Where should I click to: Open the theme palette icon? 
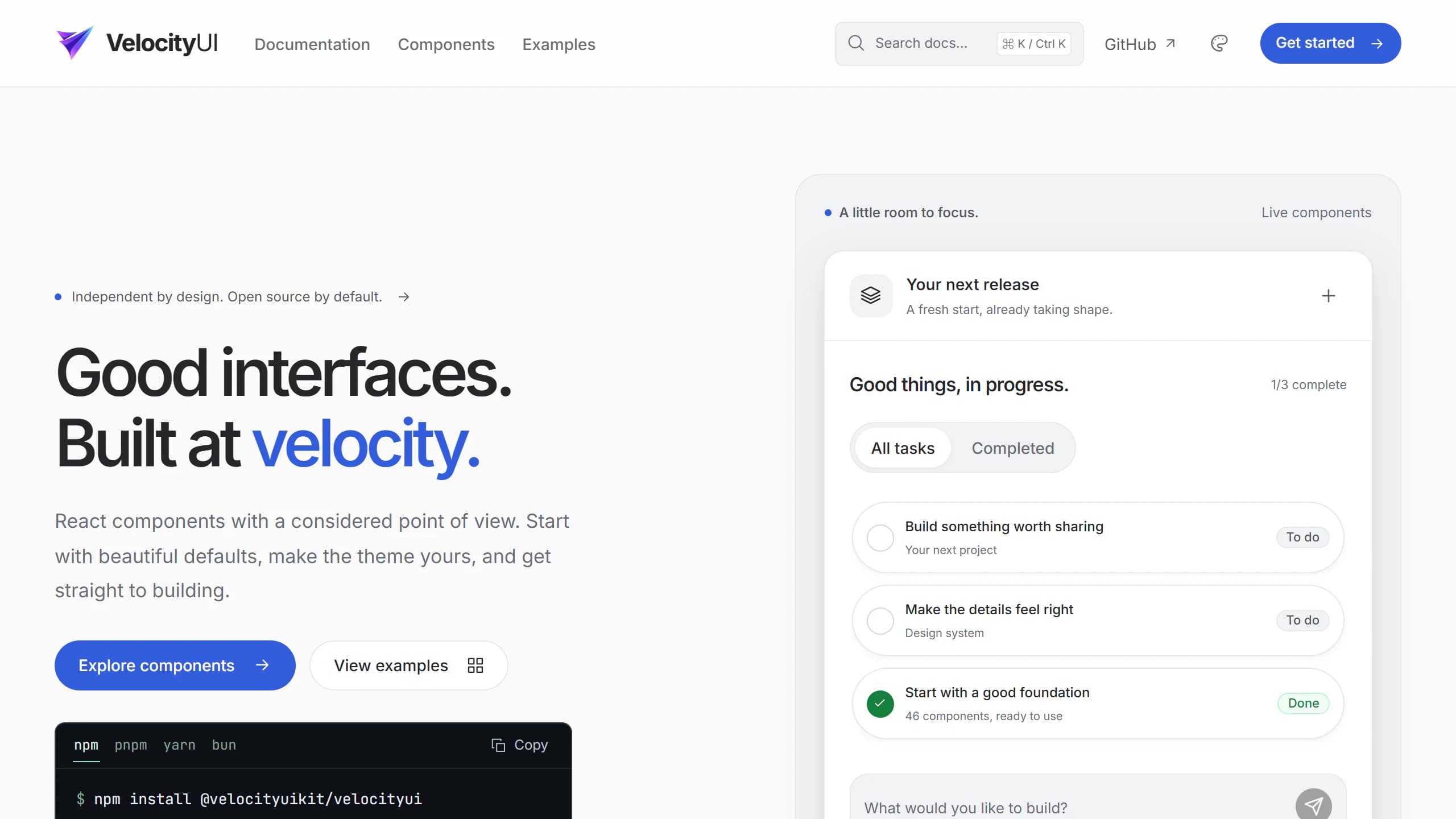coord(1219,43)
